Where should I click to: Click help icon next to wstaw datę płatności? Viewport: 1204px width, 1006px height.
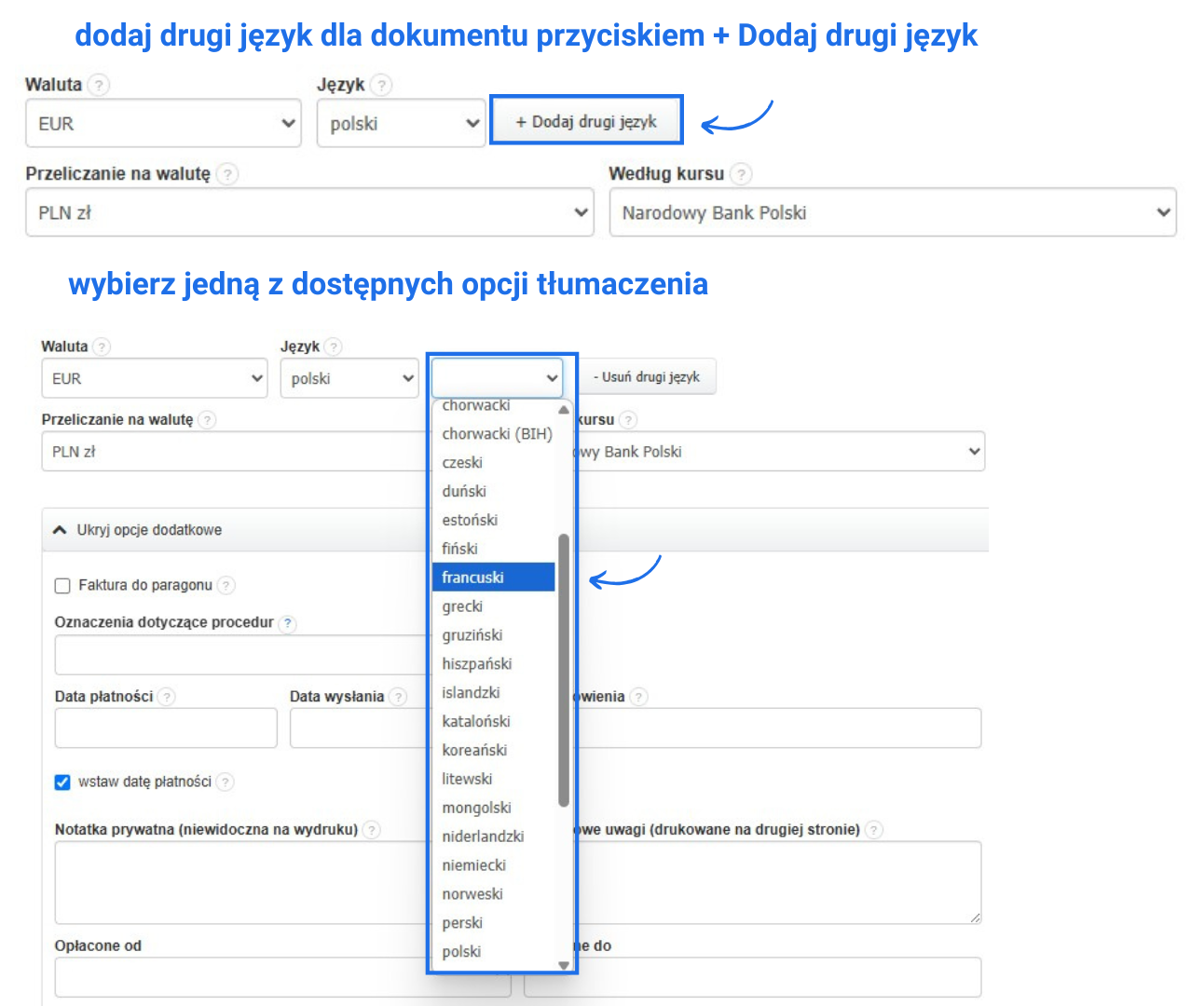click(225, 782)
